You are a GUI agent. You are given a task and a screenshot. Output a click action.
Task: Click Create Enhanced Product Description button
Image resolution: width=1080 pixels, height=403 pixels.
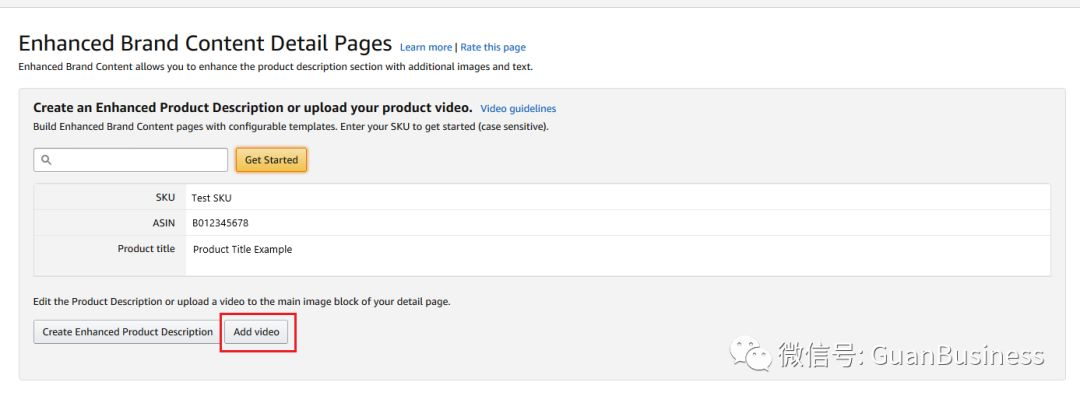[127, 332]
